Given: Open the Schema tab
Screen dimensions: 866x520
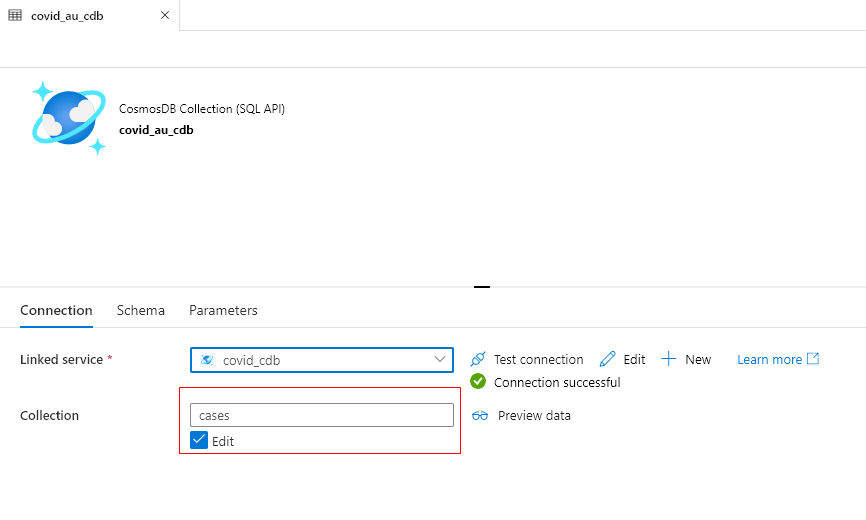Looking at the screenshot, I should click(141, 310).
